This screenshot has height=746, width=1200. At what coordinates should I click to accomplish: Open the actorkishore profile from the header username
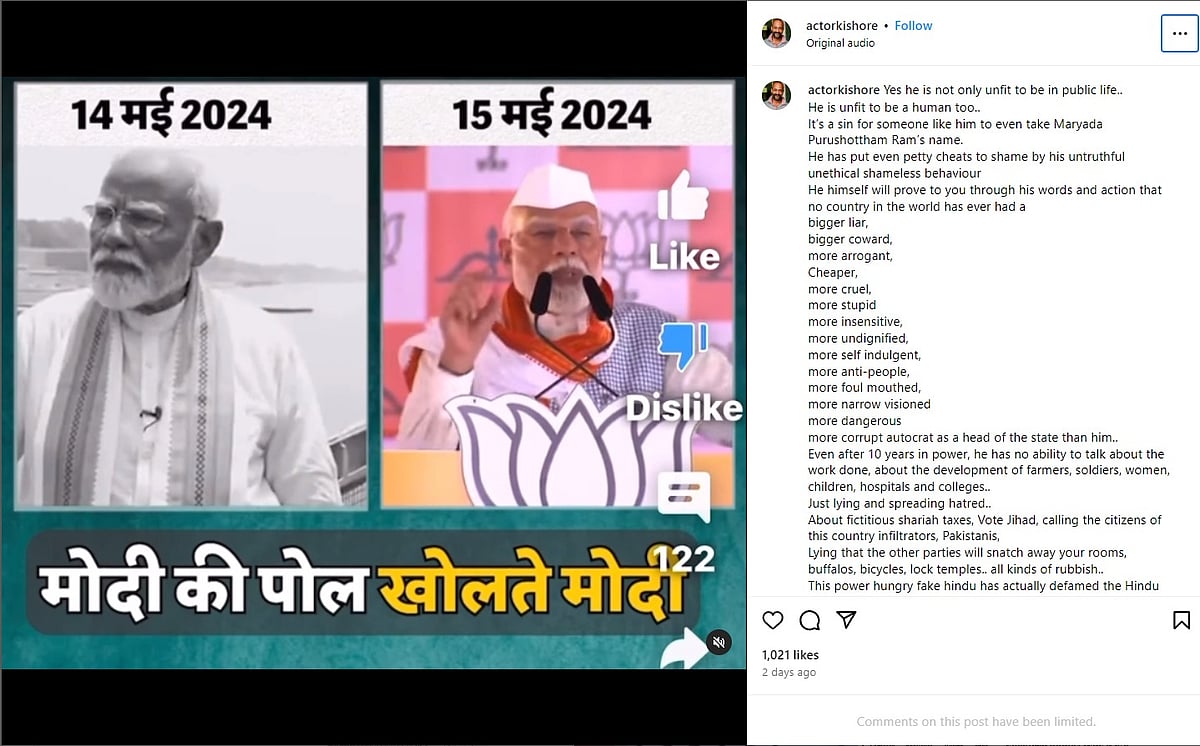coord(842,26)
